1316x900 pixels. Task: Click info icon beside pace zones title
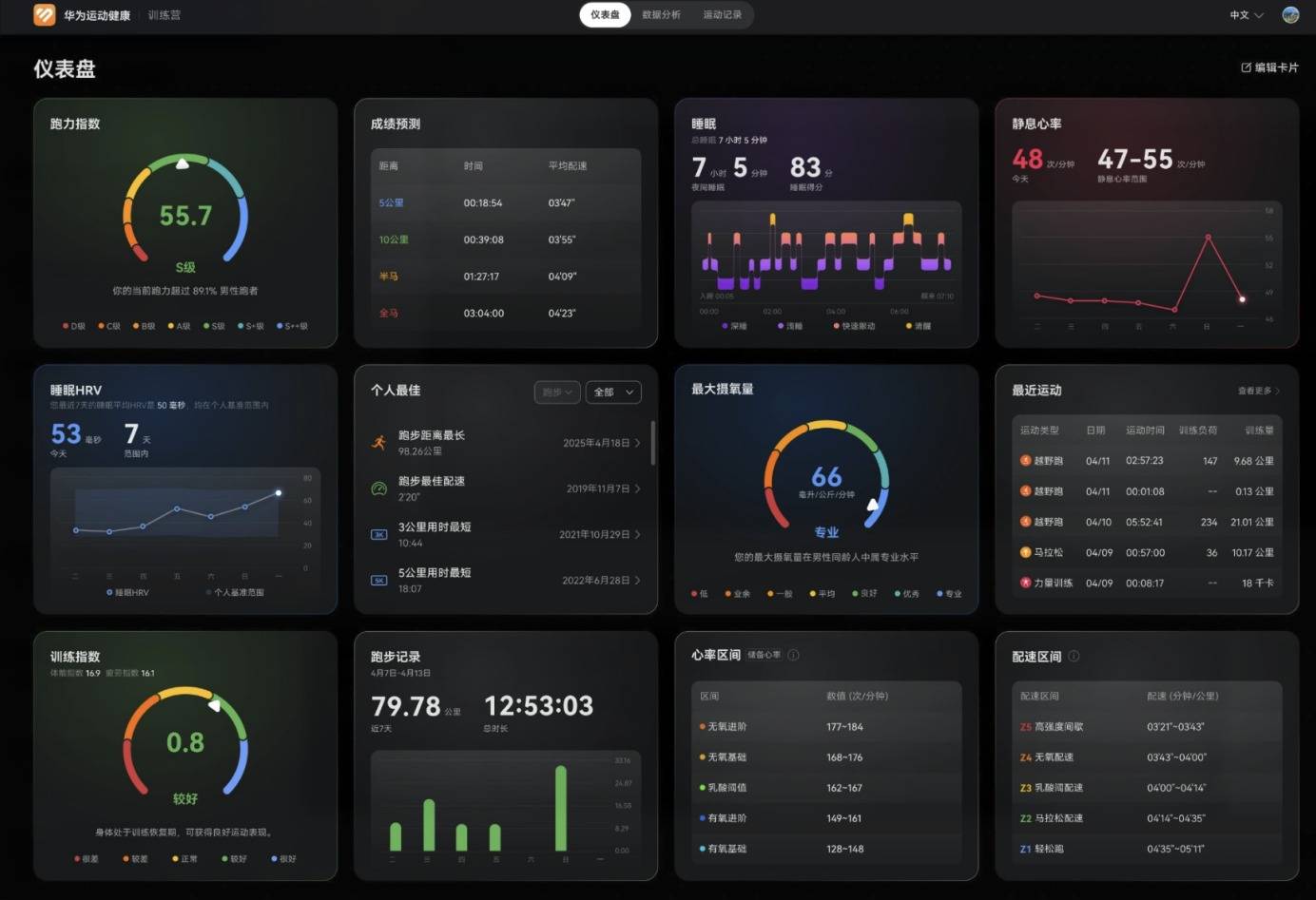[1074, 656]
